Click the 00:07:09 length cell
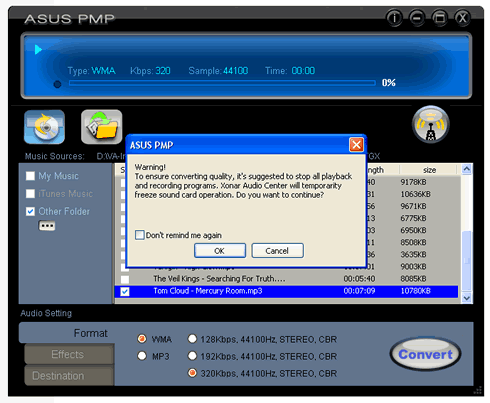The image size is (490, 403). pos(359,291)
